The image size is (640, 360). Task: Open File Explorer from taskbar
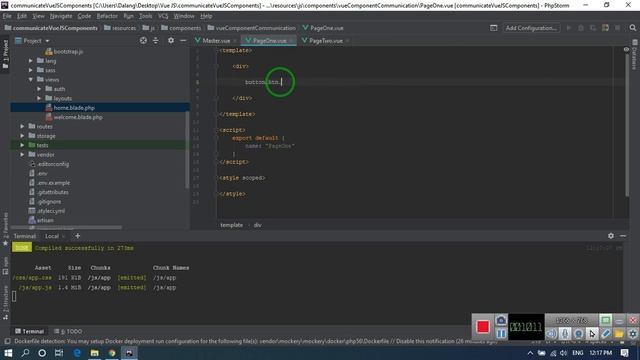coord(95,353)
